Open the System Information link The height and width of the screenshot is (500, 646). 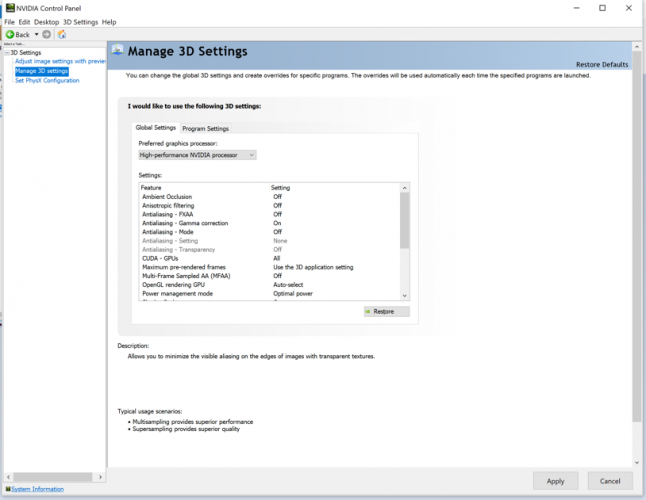(38, 489)
